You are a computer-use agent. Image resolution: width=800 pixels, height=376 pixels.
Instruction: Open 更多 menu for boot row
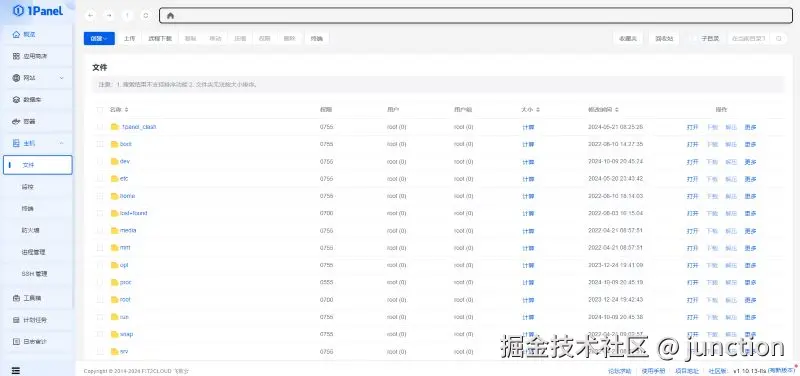(750, 144)
